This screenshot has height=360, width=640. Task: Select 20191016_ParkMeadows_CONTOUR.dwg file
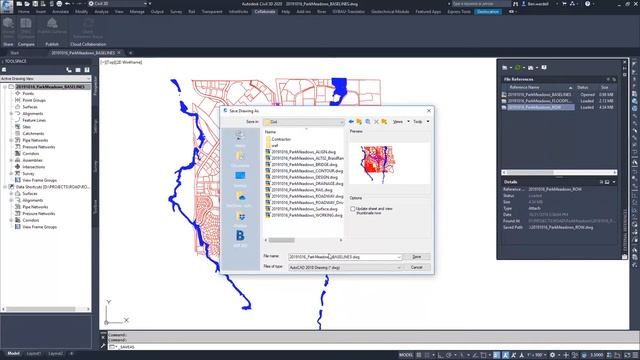tap(304, 171)
